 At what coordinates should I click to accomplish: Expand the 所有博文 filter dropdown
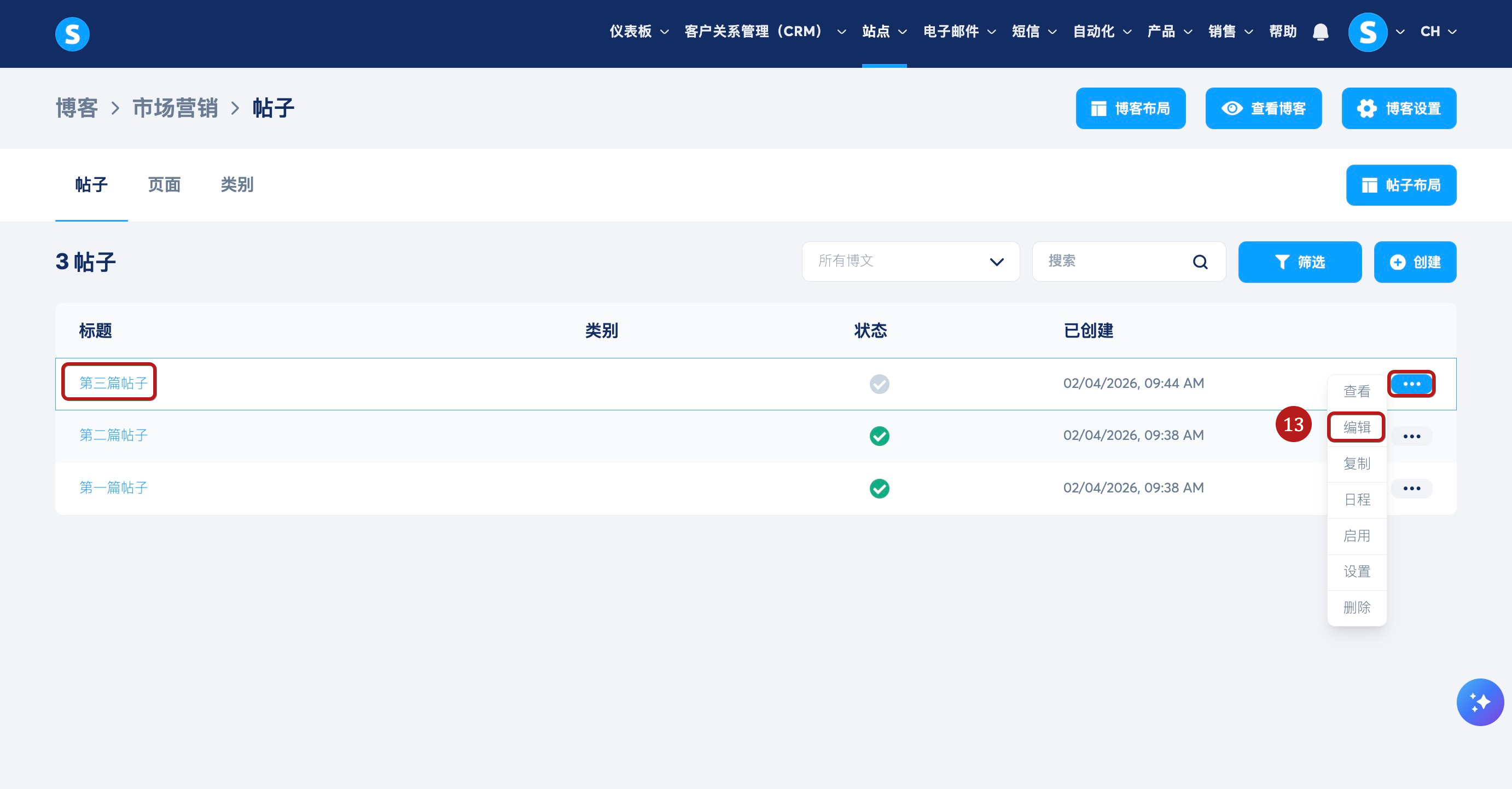[910, 262]
